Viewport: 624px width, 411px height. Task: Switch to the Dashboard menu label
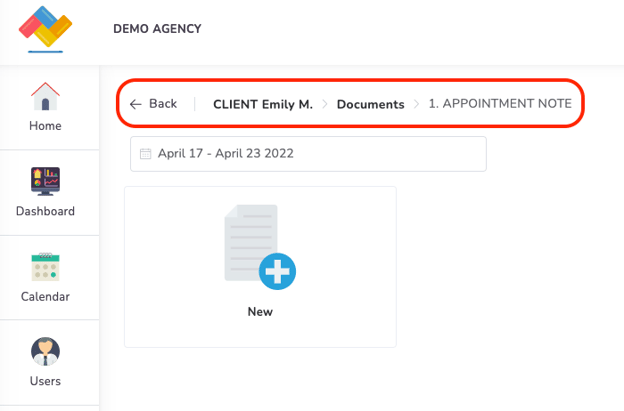pyautogui.click(x=45, y=211)
